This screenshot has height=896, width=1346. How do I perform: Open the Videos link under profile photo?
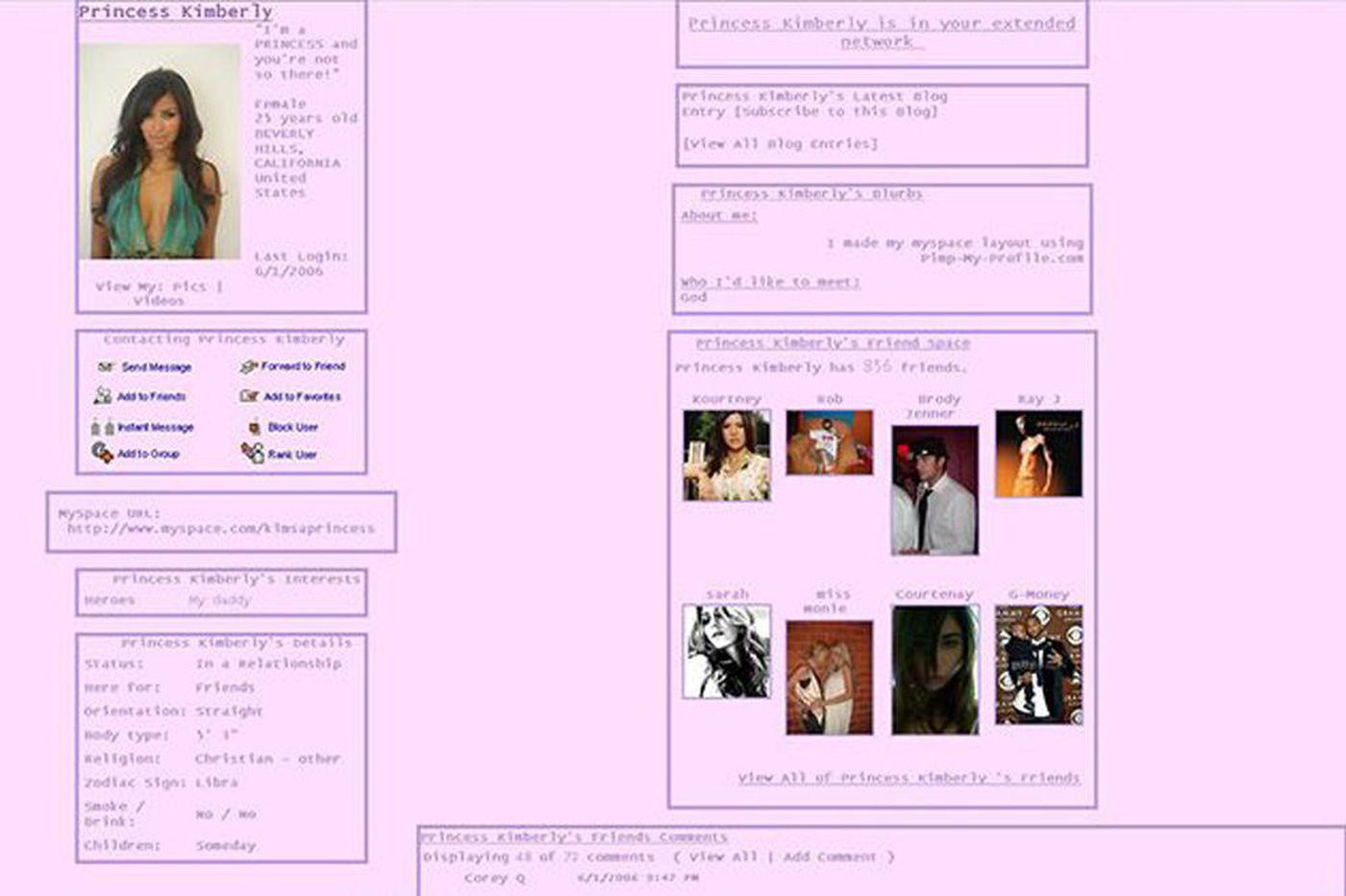159,301
